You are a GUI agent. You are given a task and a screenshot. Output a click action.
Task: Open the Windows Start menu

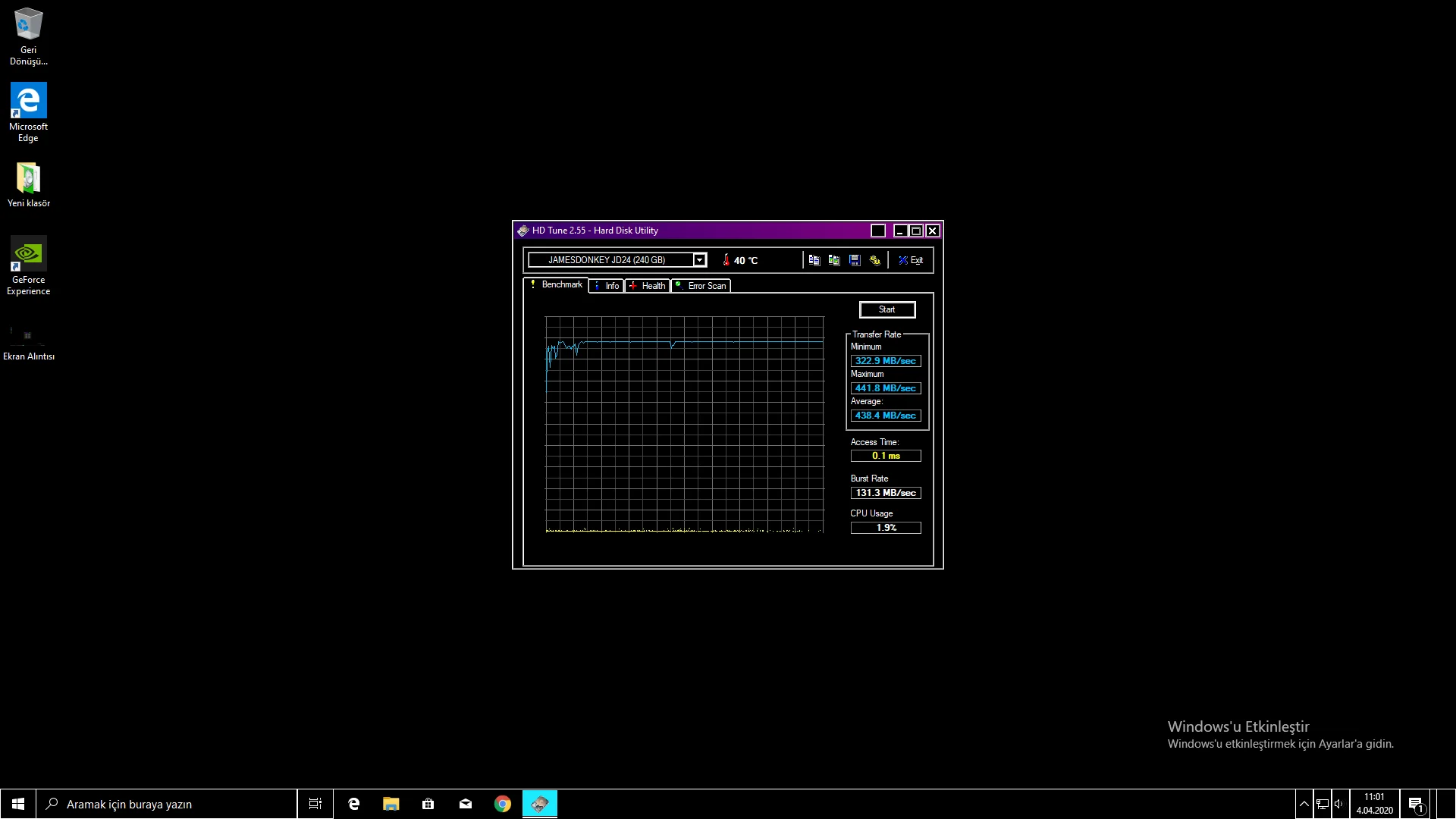(x=18, y=804)
